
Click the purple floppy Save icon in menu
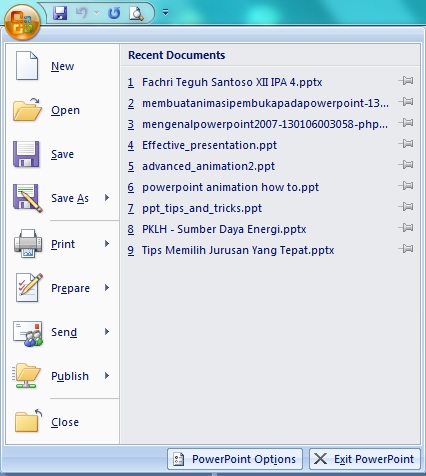[x=26, y=154]
